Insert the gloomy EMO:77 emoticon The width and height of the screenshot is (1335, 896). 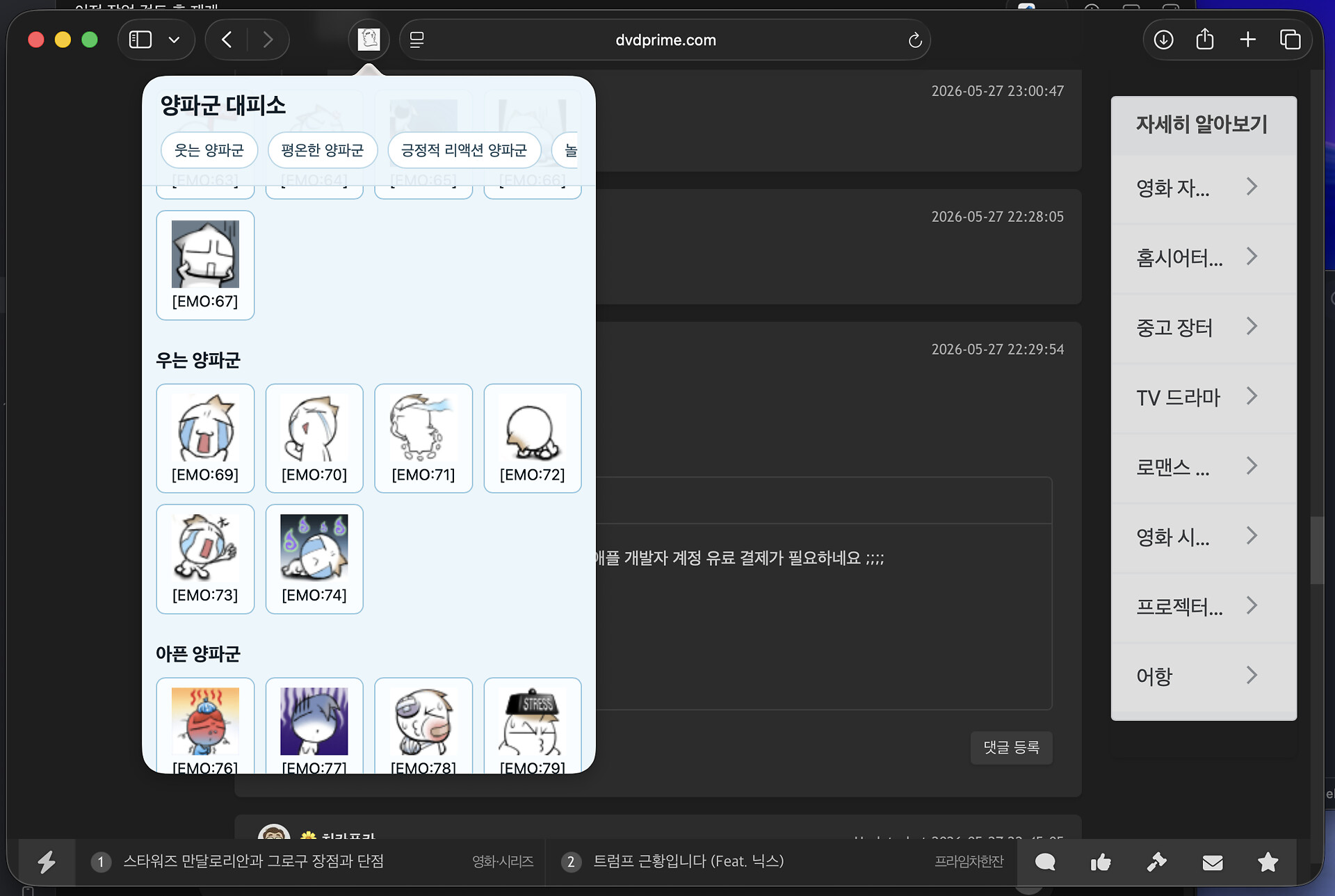tap(314, 726)
